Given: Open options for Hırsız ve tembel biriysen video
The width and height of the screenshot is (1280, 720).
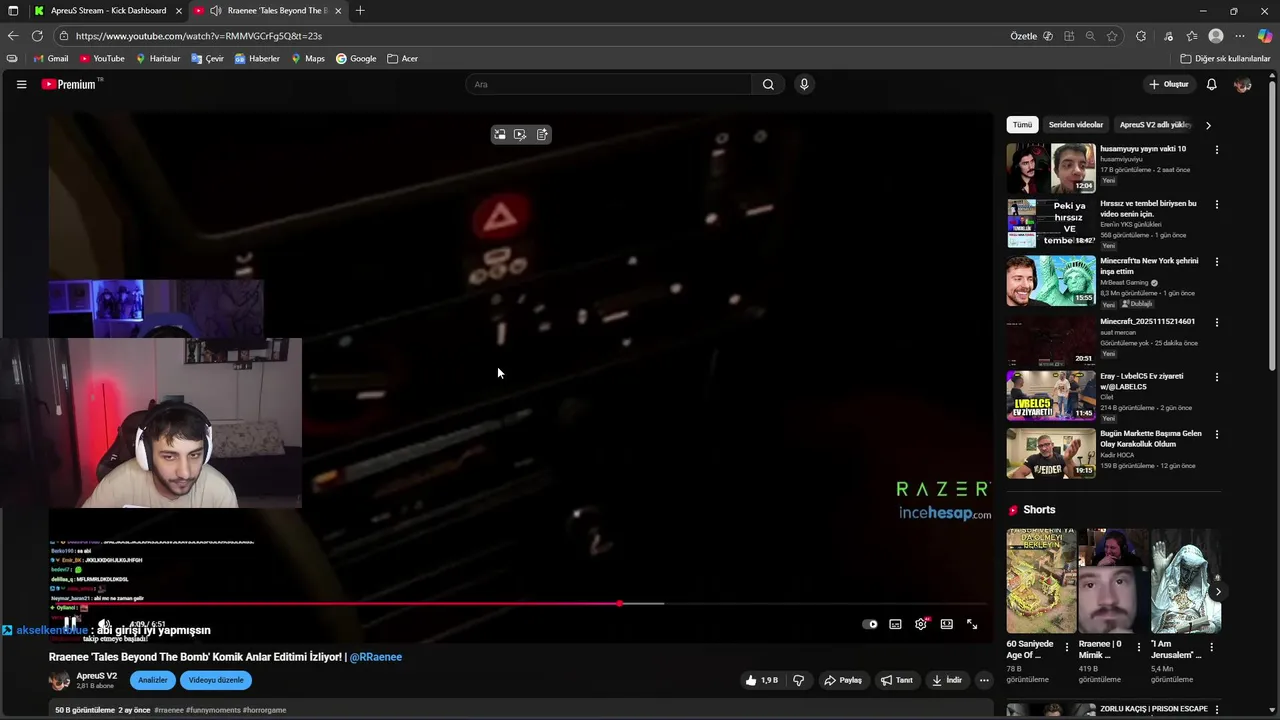Looking at the screenshot, I should pyautogui.click(x=1217, y=205).
